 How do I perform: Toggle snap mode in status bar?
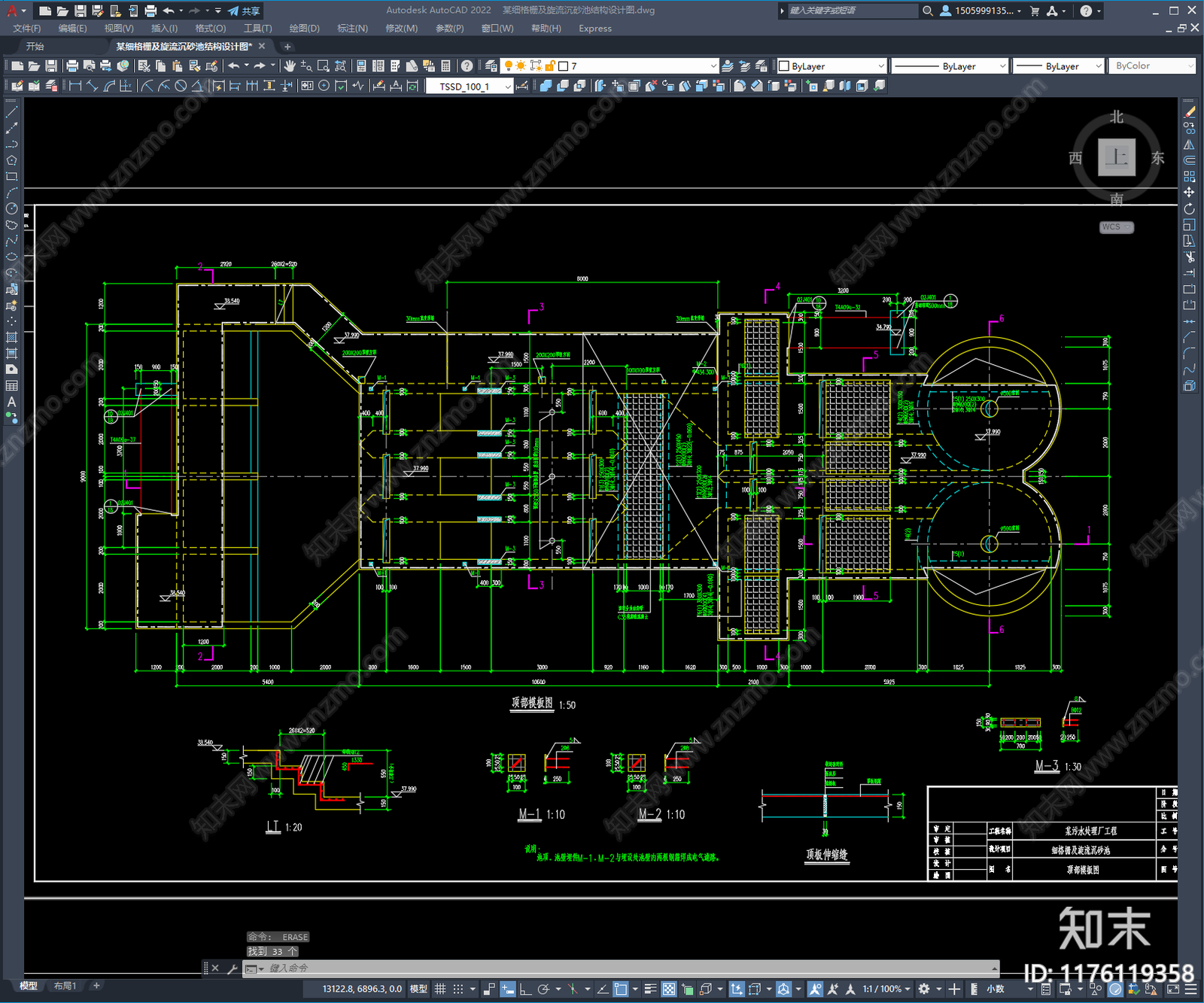point(458,989)
